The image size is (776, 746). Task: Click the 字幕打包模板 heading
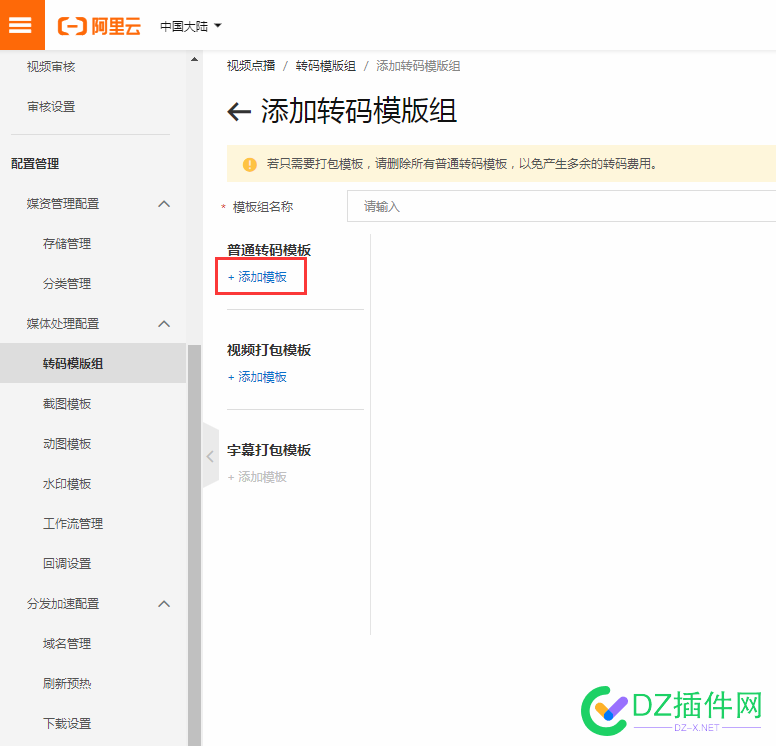(x=269, y=450)
